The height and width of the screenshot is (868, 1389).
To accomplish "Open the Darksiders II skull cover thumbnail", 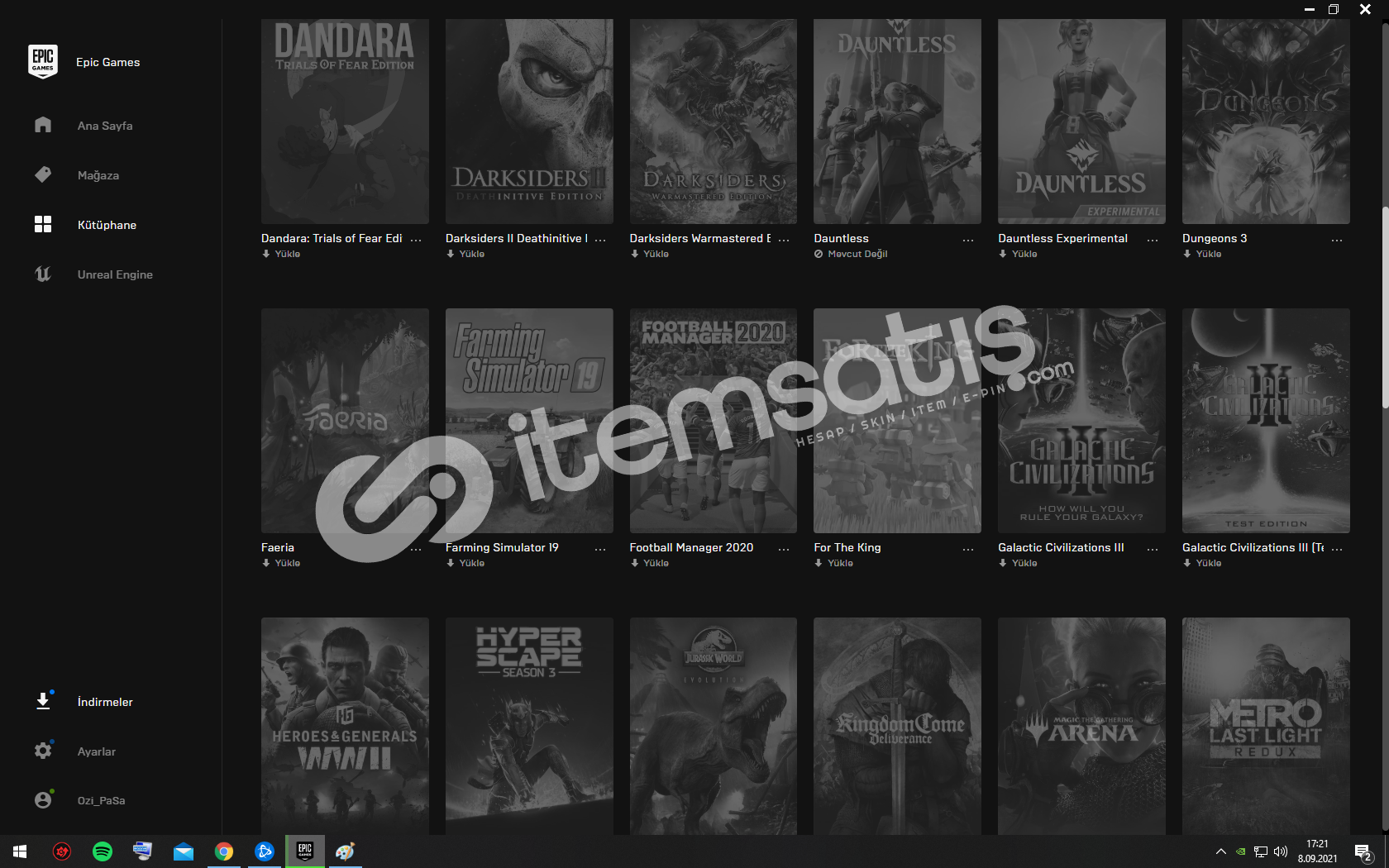I will [x=529, y=122].
